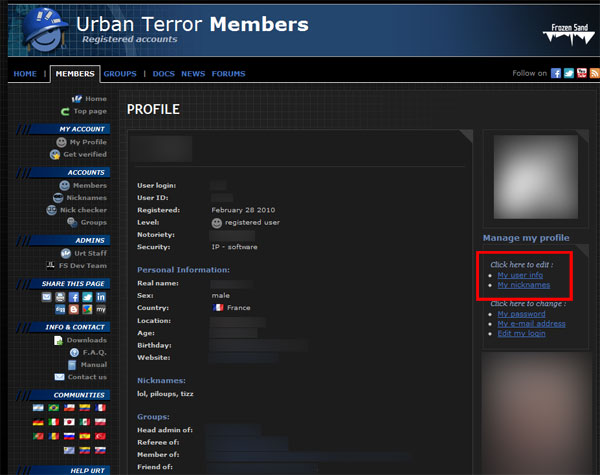
Task: Open Urt Staff under Admins
Action: click(84, 253)
